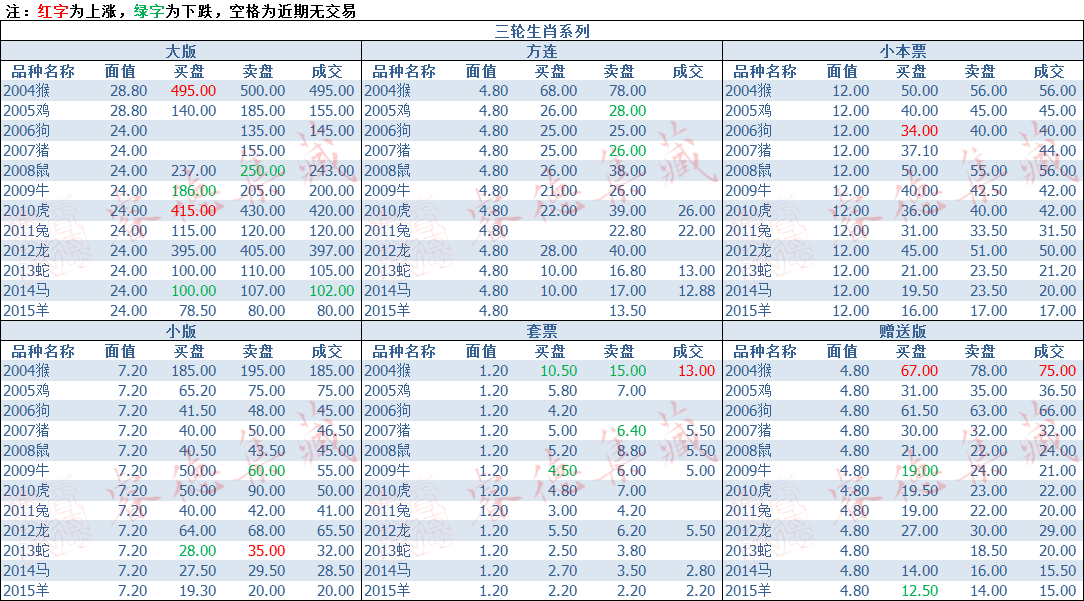Click 42.50 卖盘 for 小本票 2009牛
This screenshot has width=1084, height=601.
coord(989,190)
